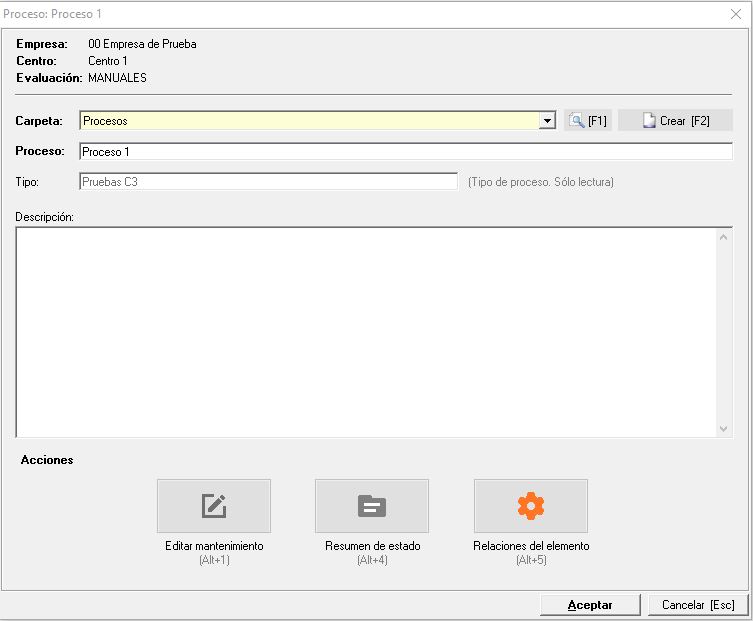
Task: Click the read-only Tipo field Pruebas C3
Action: click(268, 182)
